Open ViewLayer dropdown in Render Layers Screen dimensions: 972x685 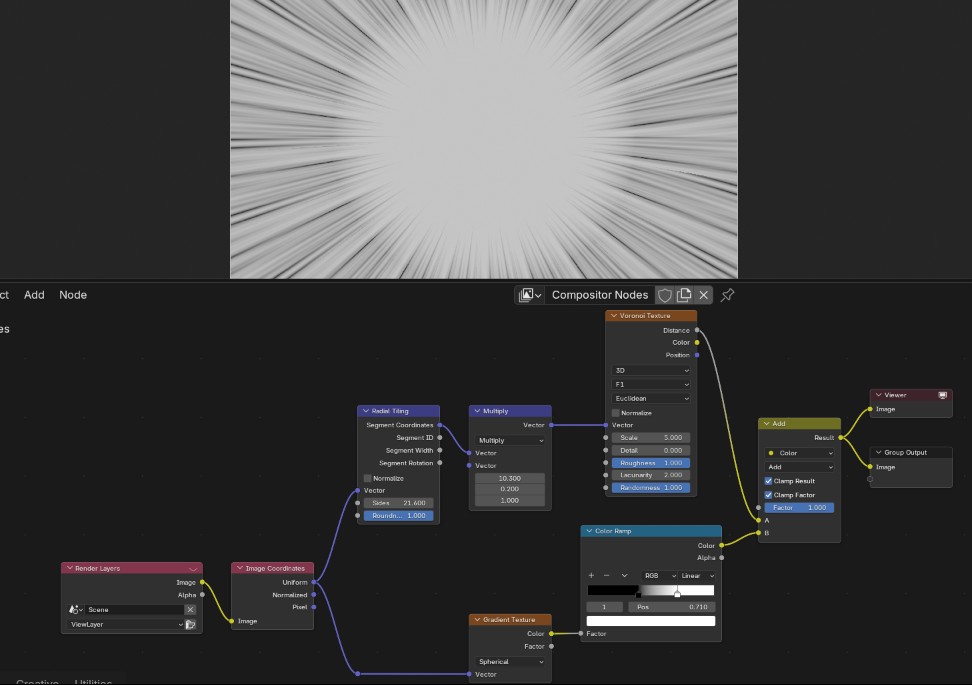[x=126, y=625]
